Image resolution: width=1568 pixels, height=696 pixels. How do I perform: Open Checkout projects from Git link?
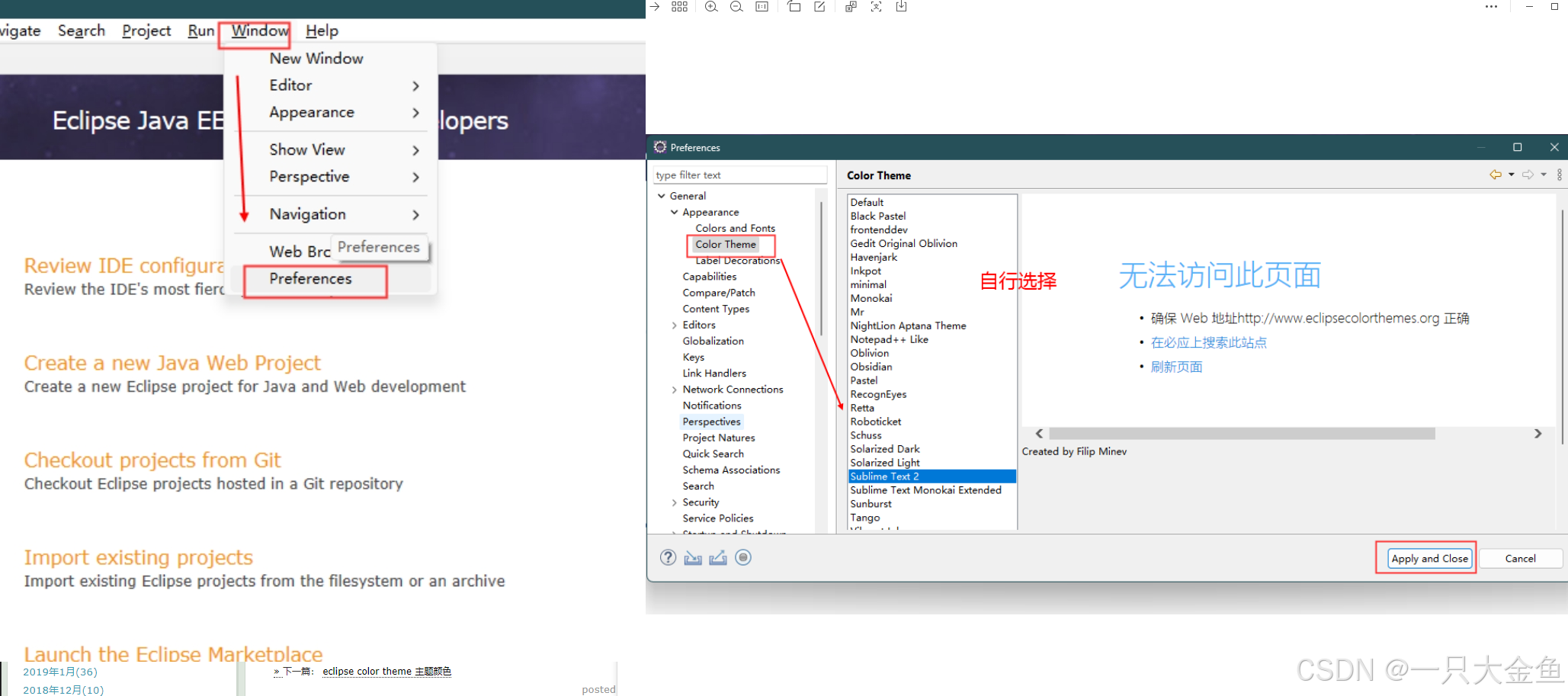(x=152, y=460)
